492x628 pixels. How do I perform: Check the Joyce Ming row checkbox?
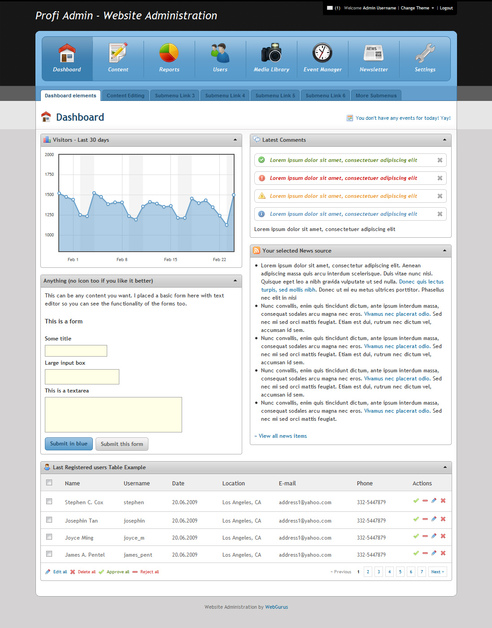click(x=49, y=537)
